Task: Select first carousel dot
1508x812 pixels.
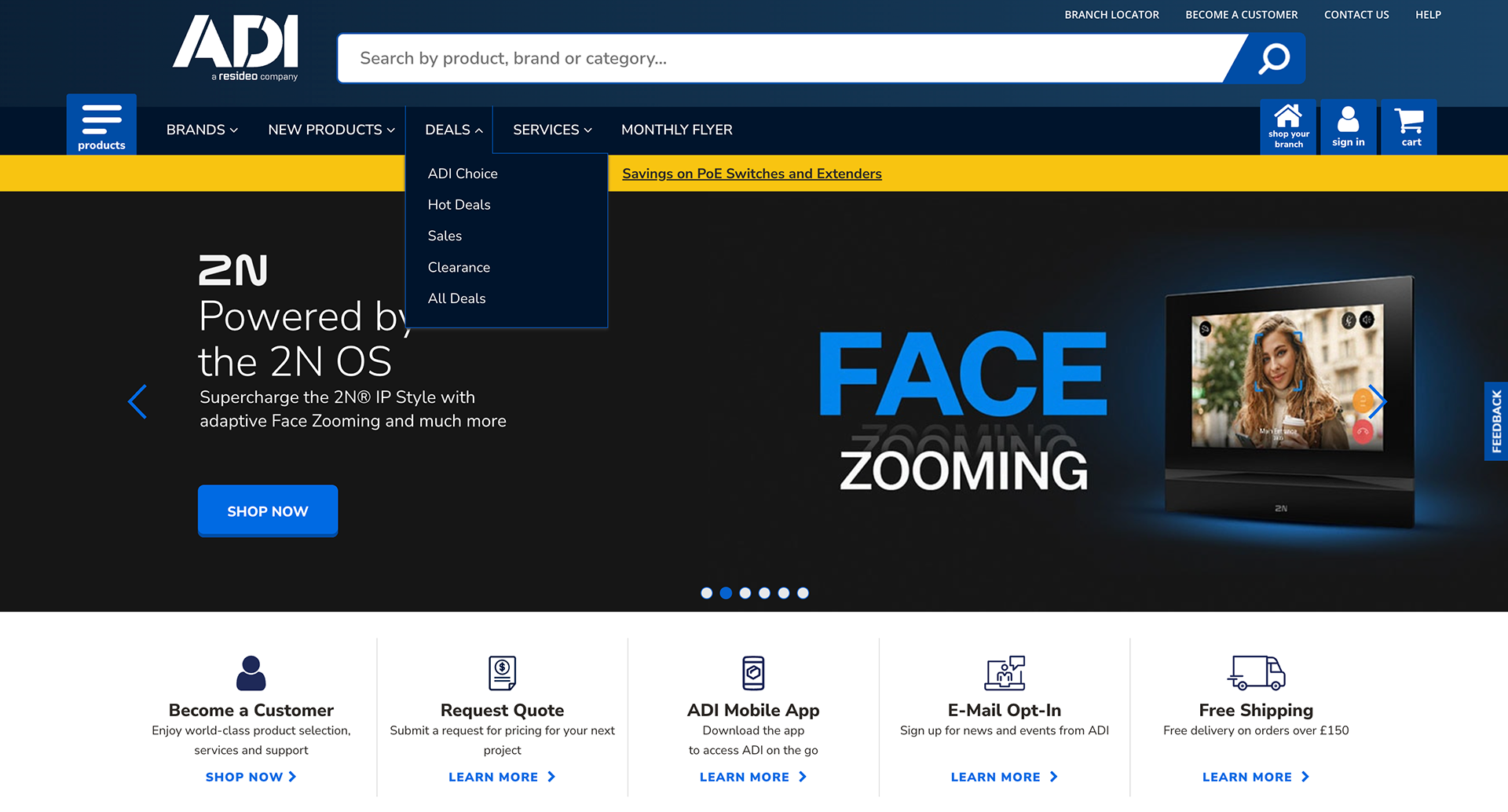Action: 707,593
